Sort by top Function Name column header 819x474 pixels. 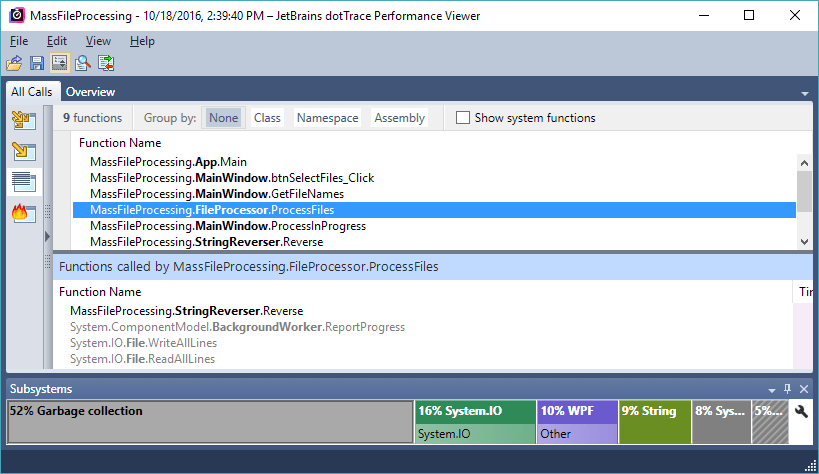120,143
